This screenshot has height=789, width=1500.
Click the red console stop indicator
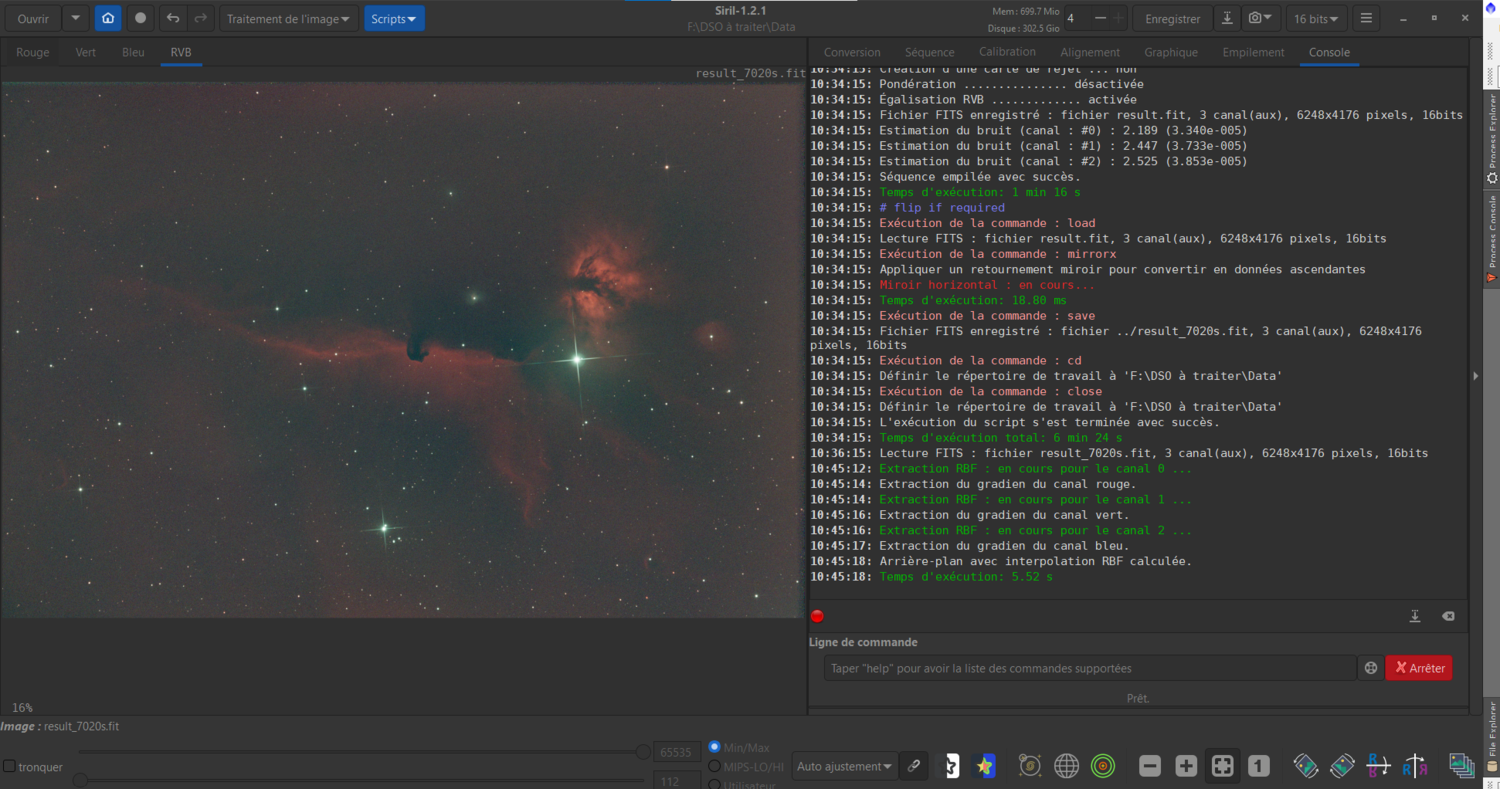pos(817,616)
